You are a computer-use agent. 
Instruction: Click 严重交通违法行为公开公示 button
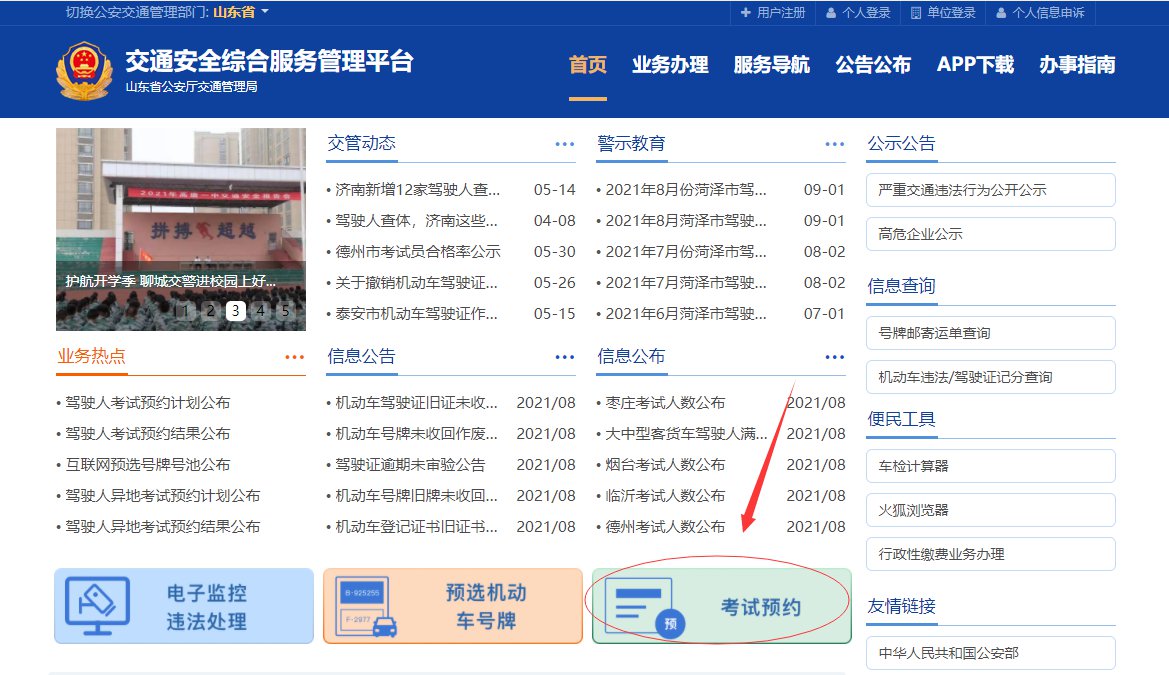tap(990, 190)
